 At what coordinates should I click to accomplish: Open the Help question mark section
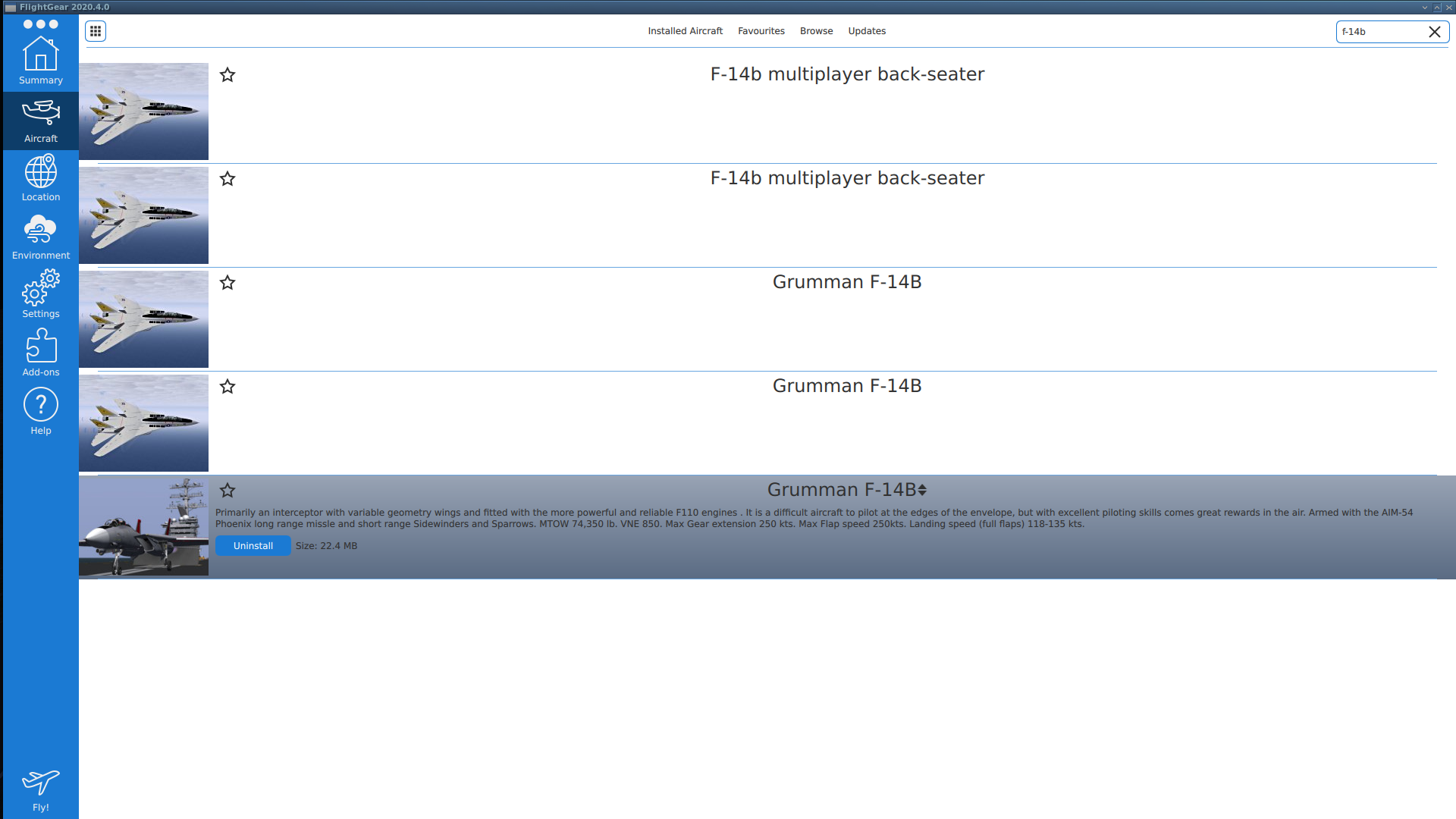click(41, 413)
